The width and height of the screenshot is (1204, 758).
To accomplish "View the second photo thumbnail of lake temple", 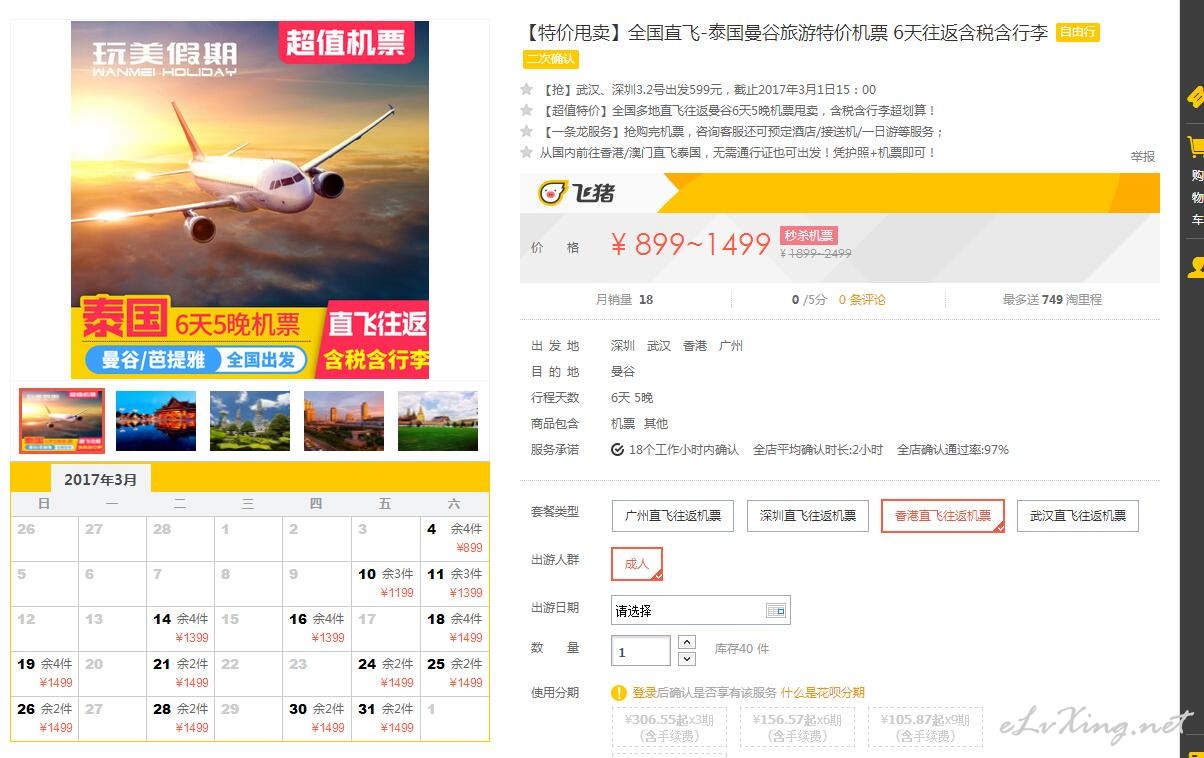I will (x=156, y=421).
